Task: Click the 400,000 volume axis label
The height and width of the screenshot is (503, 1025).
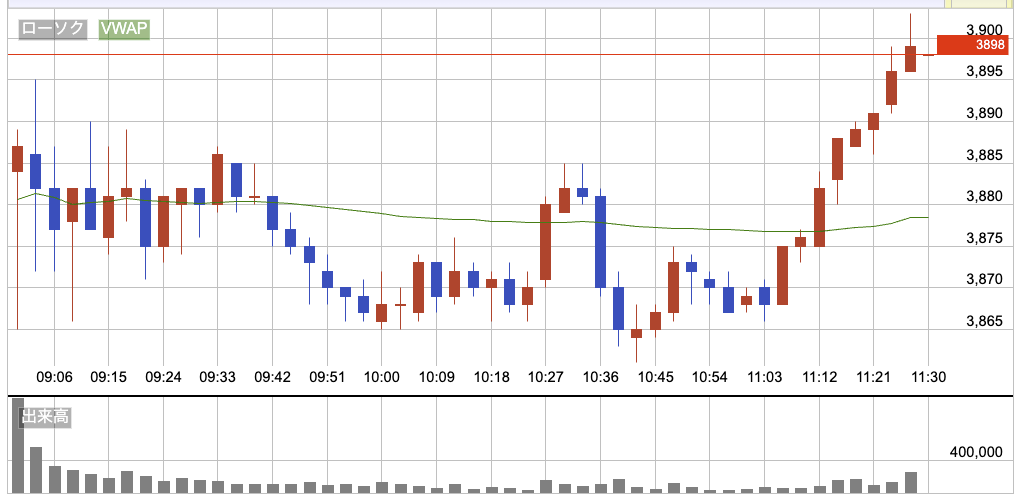Action: [x=975, y=453]
